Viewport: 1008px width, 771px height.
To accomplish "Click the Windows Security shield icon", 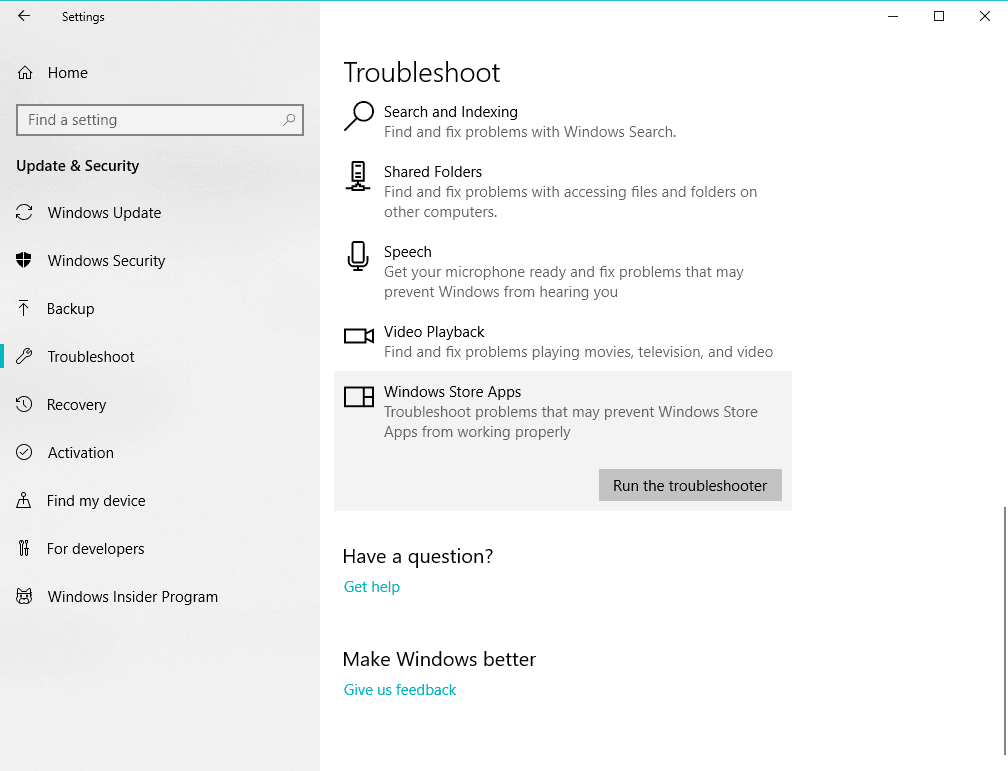I will [x=24, y=260].
